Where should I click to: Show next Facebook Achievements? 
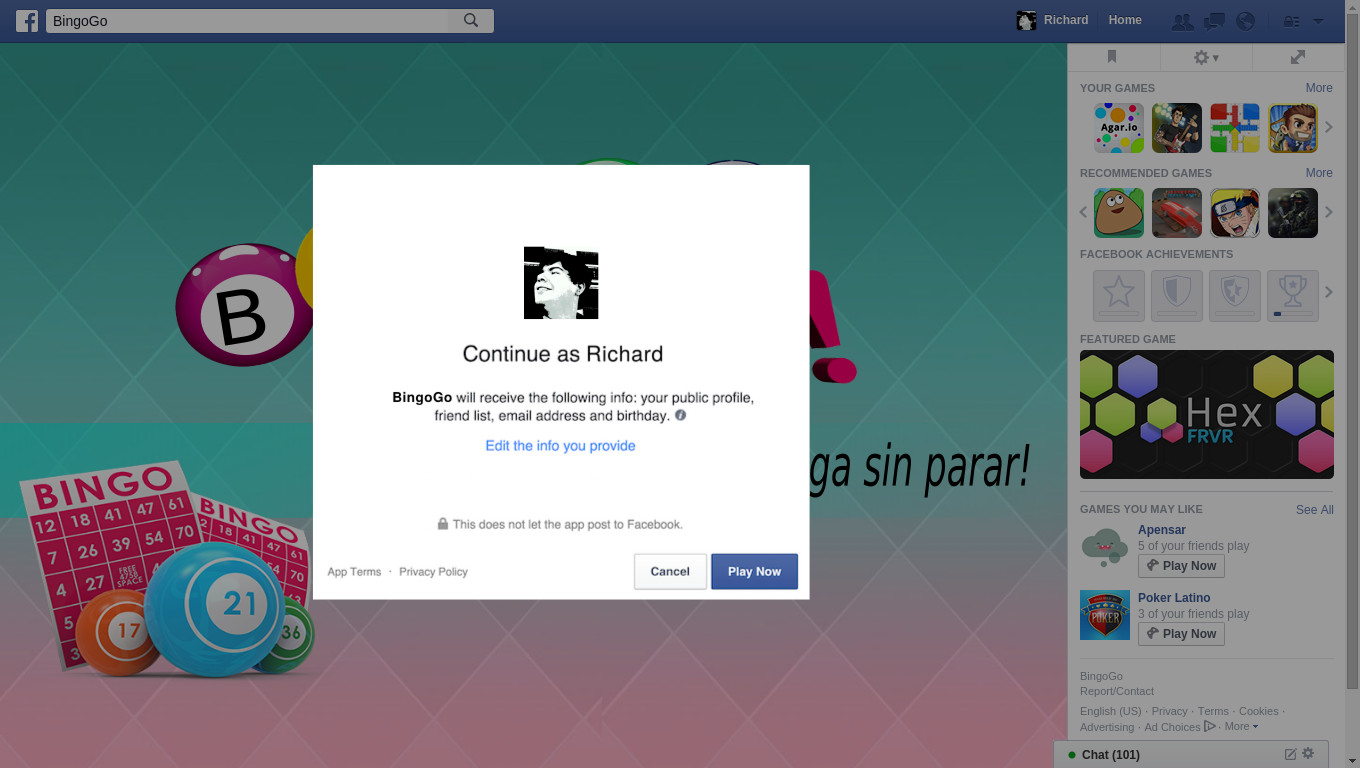pos(1329,292)
